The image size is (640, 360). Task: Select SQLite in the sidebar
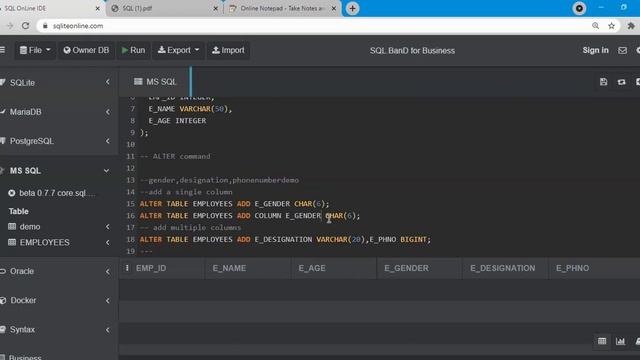click(x=22, y=82)
